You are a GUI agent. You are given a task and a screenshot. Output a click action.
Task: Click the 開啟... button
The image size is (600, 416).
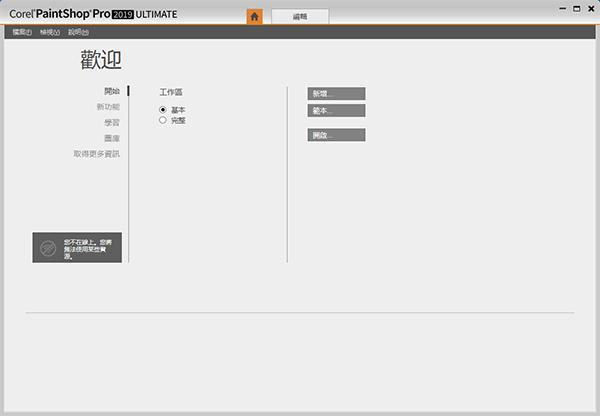tap(336, 135)
